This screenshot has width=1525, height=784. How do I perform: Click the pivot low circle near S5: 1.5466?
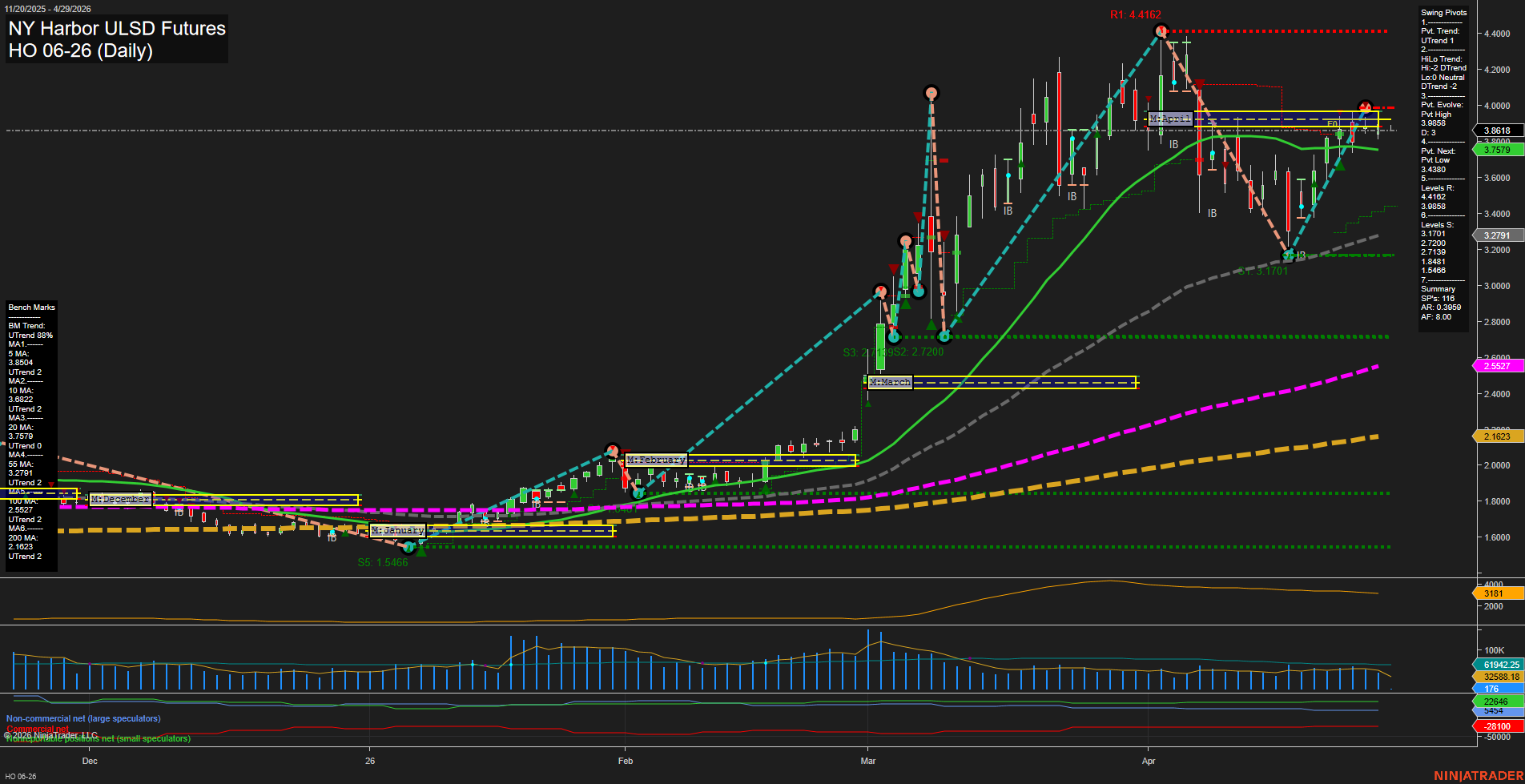408,547
